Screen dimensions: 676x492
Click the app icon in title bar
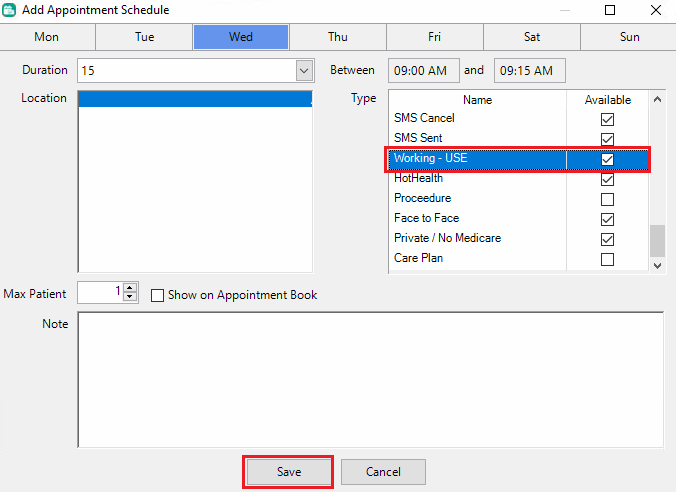(x=10, y=10)
